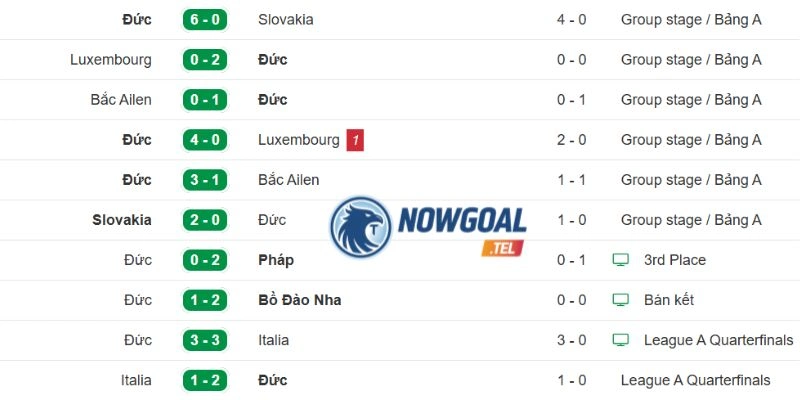The height and width of the screenshot is (400, 800).
Task: Click TV icon beside League A Quarterfinals
Action: click(620, 340)
